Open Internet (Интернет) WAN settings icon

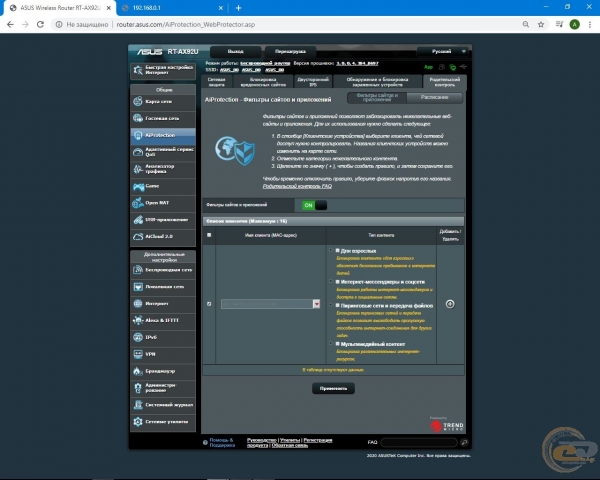click(x=138, y=304)
